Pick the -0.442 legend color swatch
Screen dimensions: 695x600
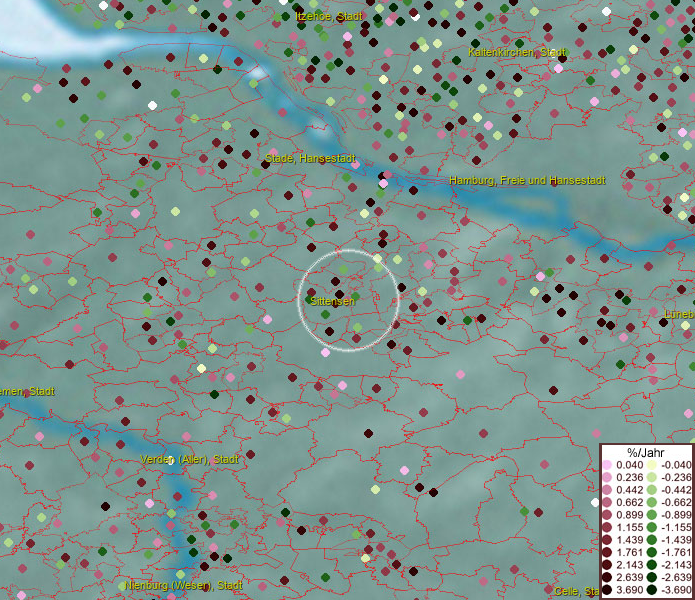(x=652, y=490)
